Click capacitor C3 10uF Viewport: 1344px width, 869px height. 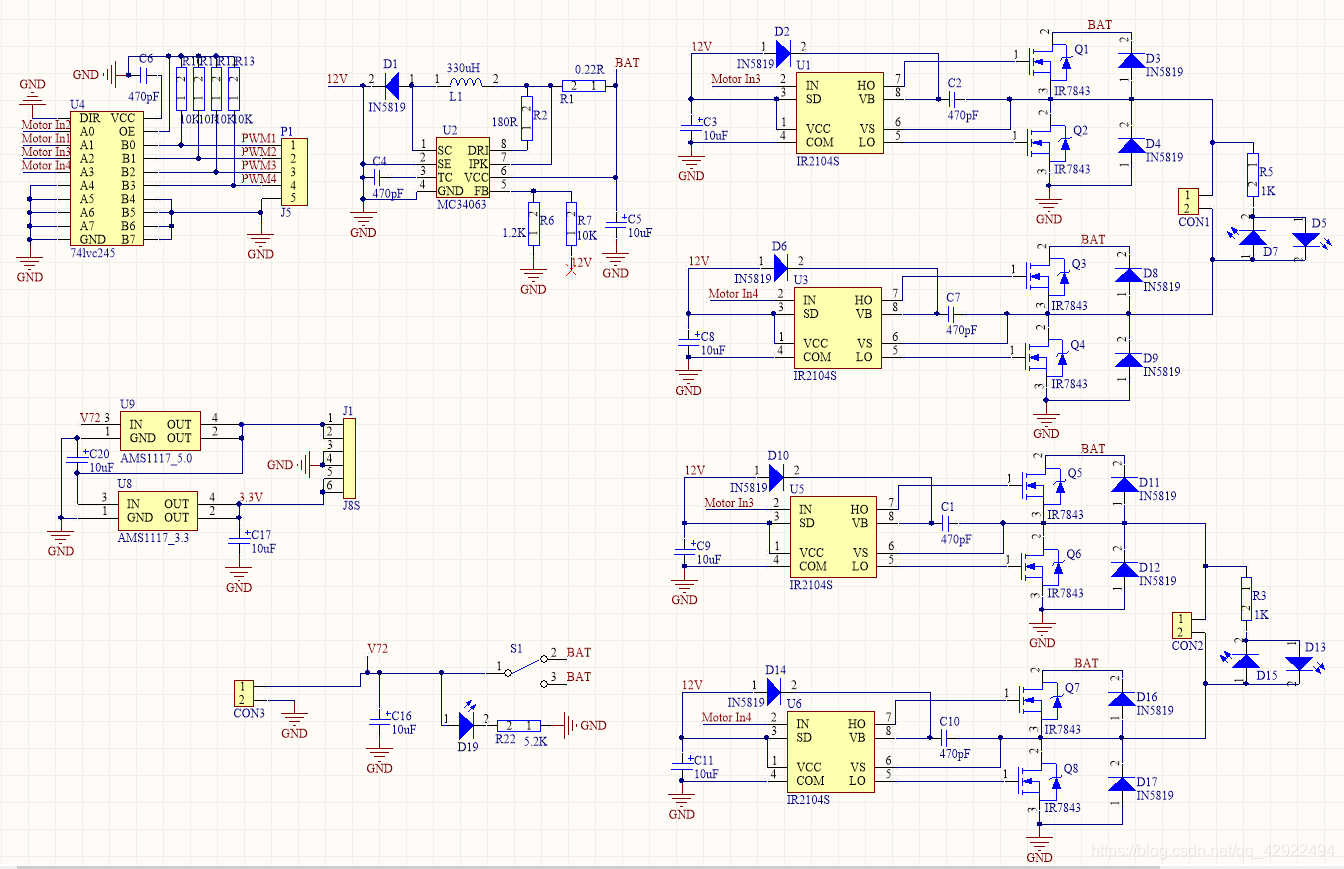pos(691,128)
